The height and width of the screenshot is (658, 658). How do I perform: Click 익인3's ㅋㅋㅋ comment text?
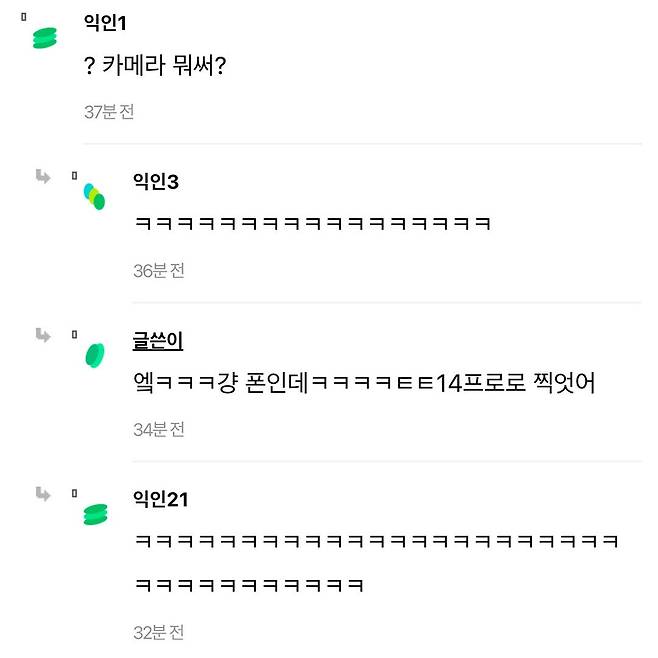point(312,225)
